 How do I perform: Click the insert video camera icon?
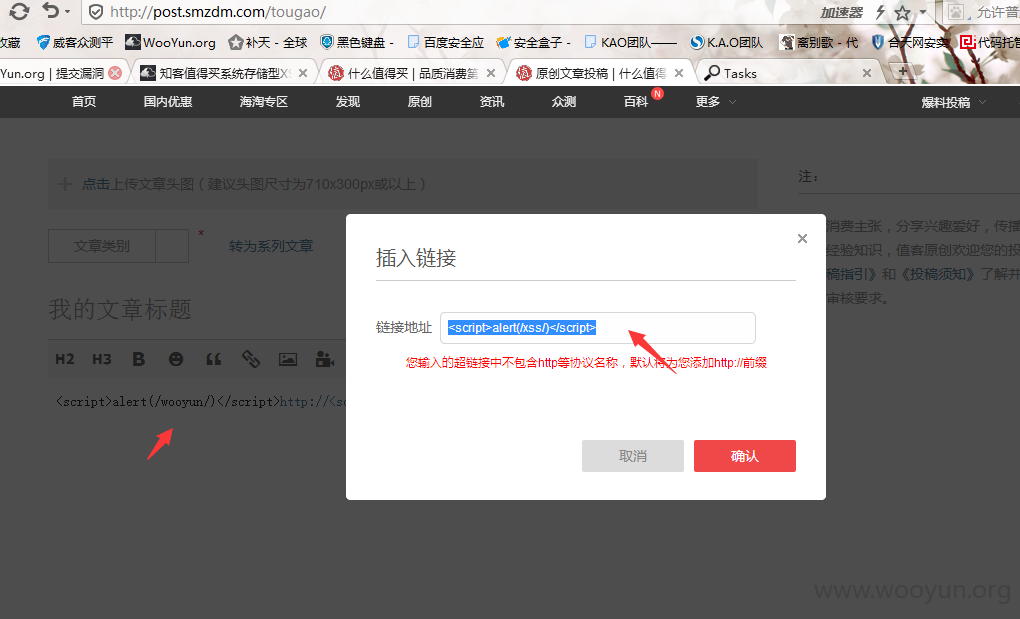325,359
